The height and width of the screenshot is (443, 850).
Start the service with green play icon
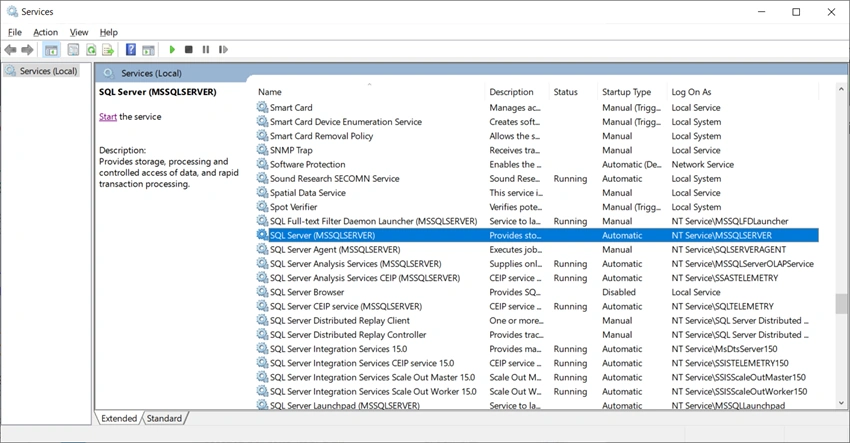tap(172, 49)
